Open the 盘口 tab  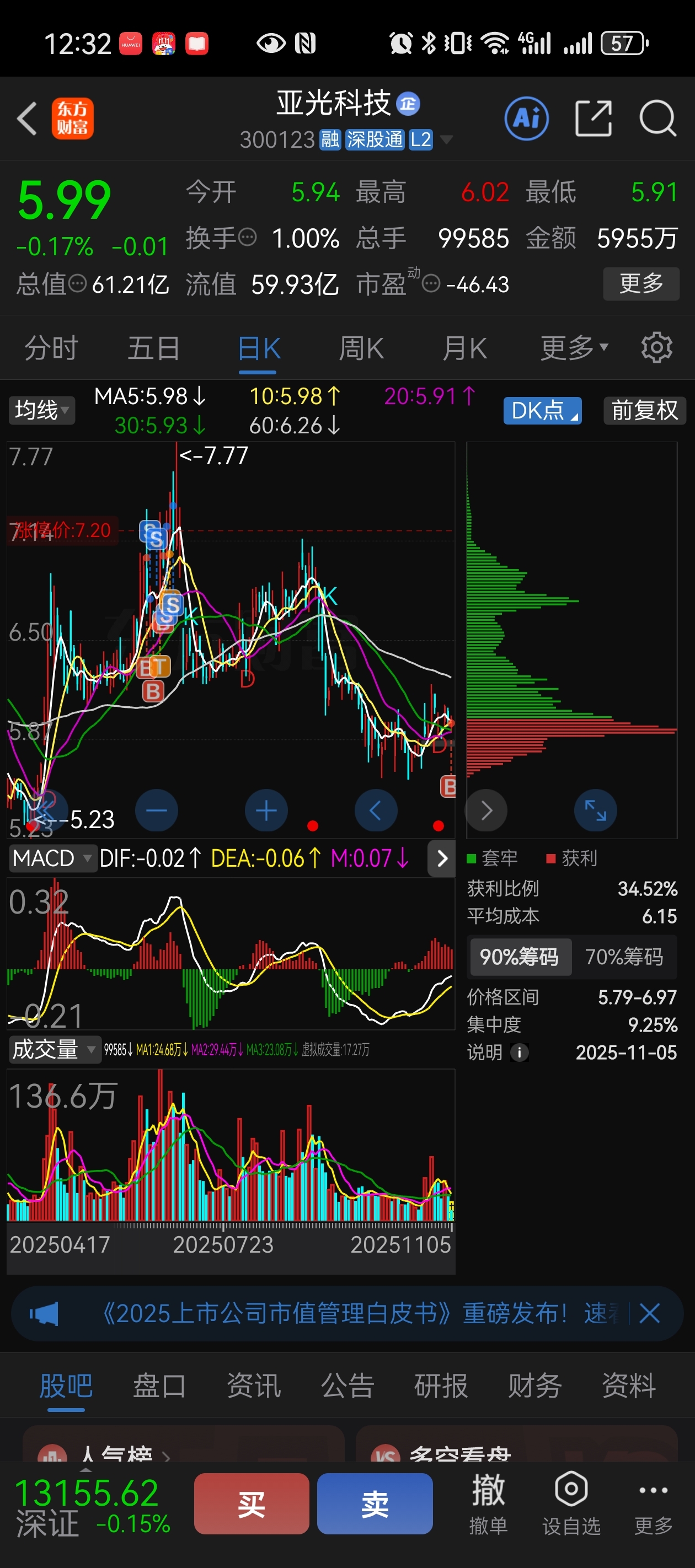pyautogui.click(x=159, y=1386)
